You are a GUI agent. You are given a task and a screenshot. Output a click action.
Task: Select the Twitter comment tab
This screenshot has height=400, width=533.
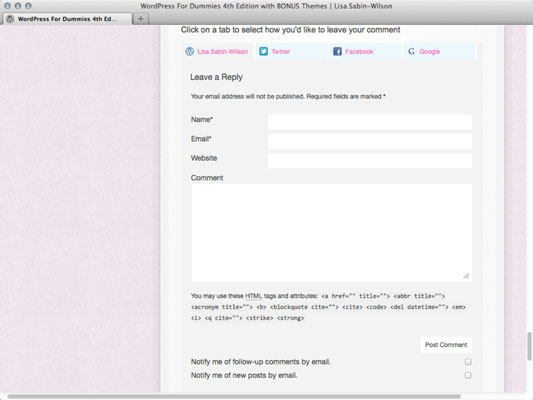tap(291, 52)
